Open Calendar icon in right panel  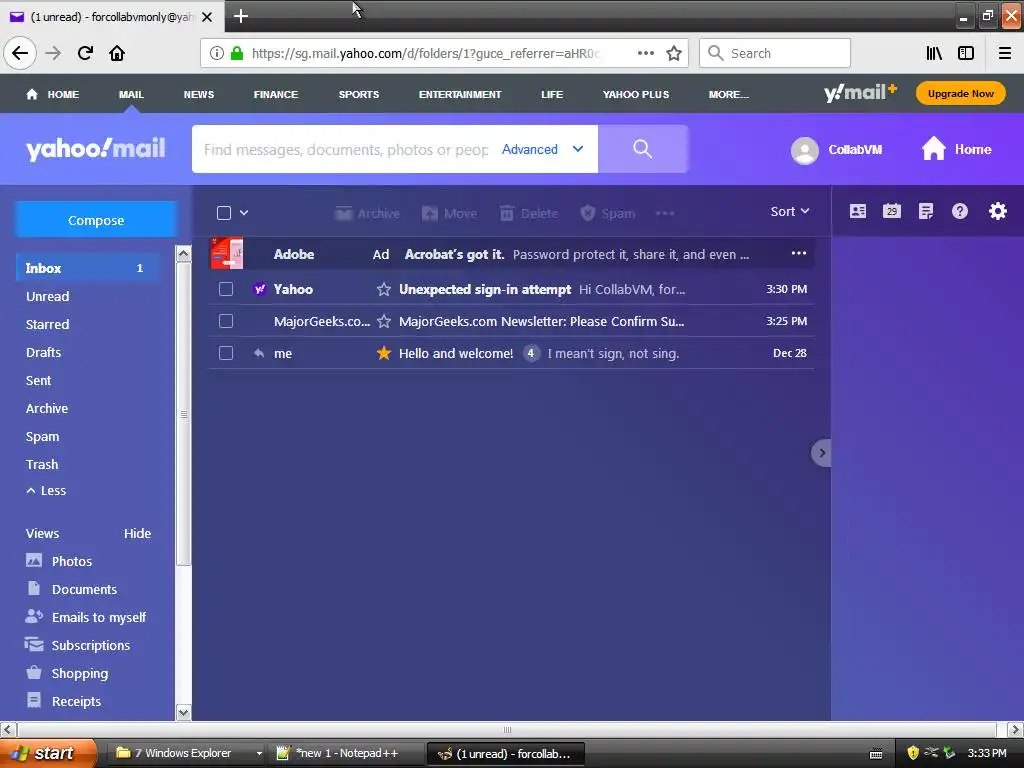point(891,211)
